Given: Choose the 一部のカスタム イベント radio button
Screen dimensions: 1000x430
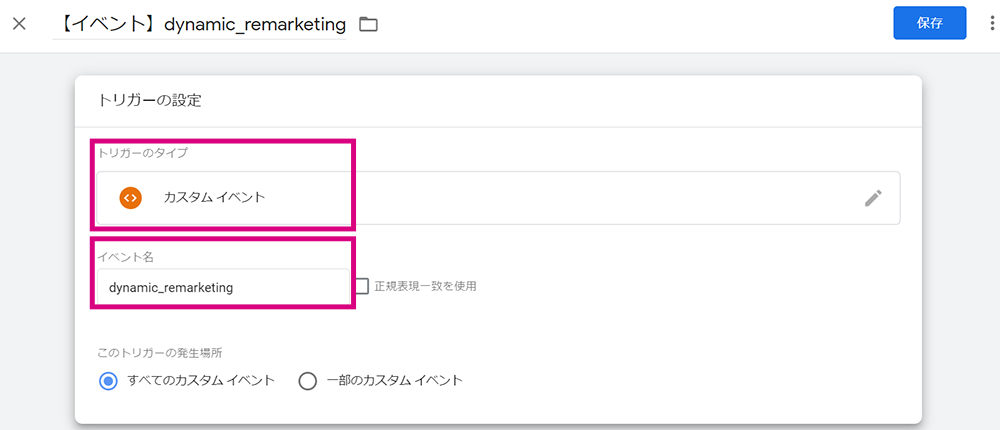Looking at the screenshot, I should coord(307,381).
